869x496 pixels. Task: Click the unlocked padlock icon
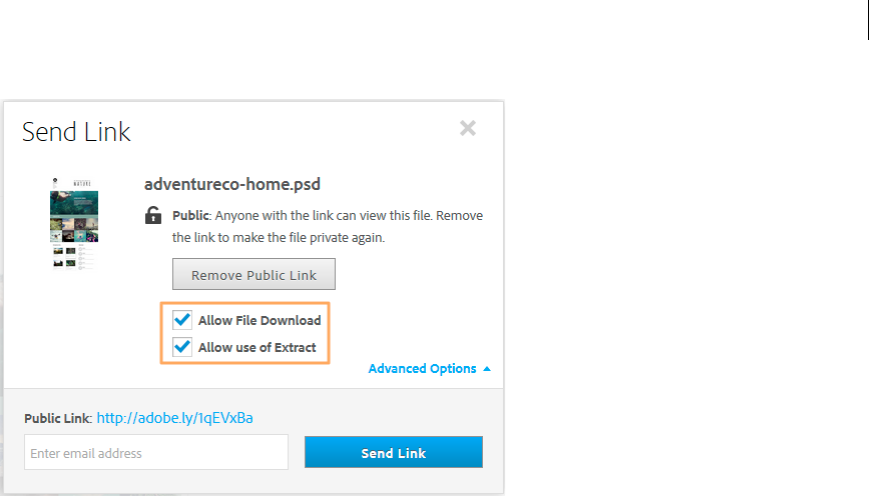point(153,215)
